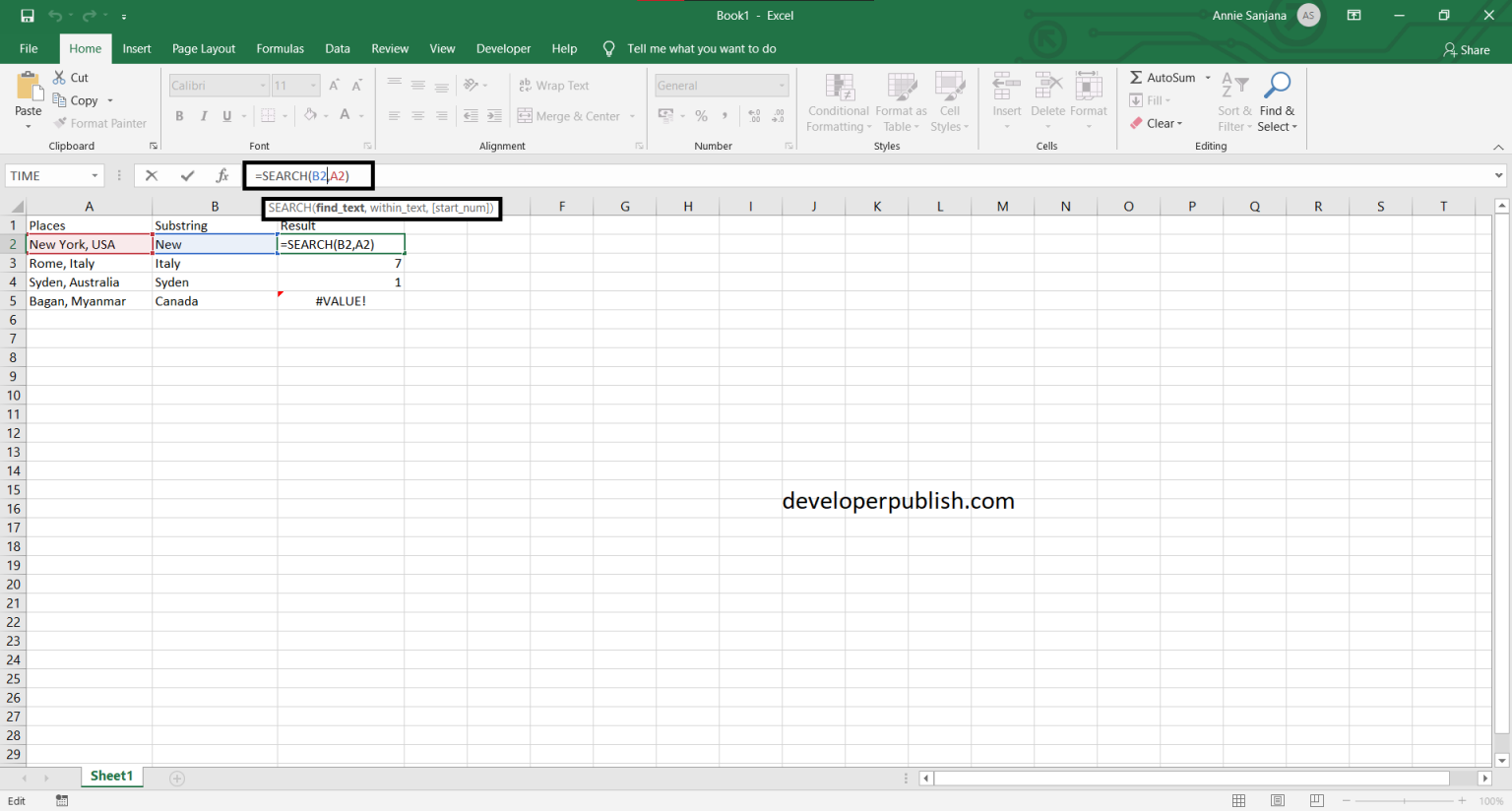Expand the Merge & Center dropdown
Screen dimensions: 1512x811
[632, 115]
